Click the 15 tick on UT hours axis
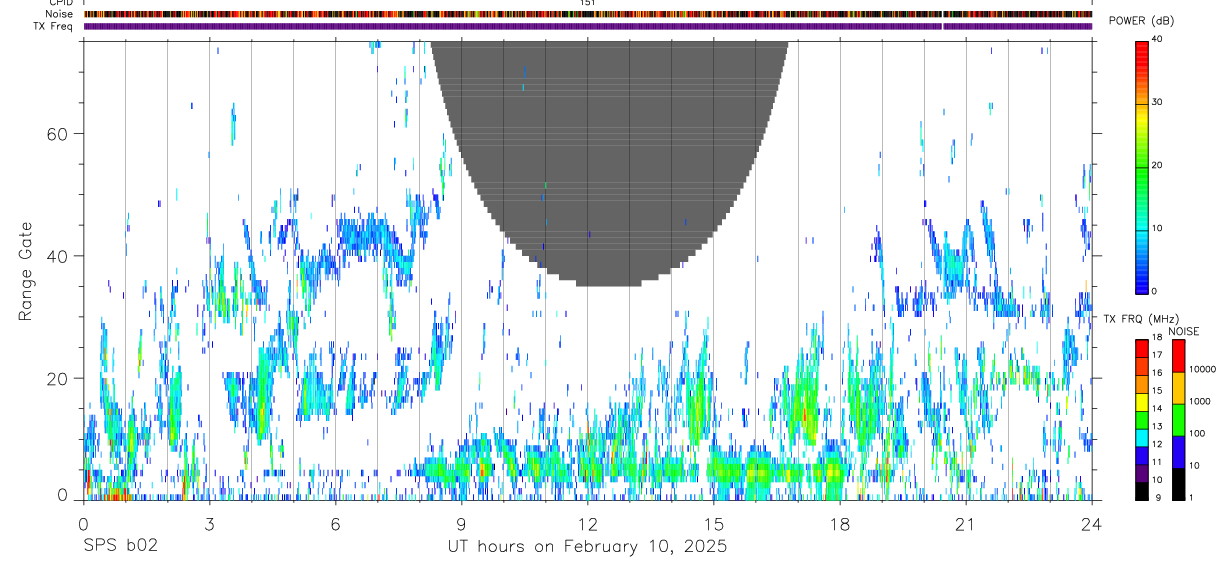1228x567 pixels. point(713,523)
